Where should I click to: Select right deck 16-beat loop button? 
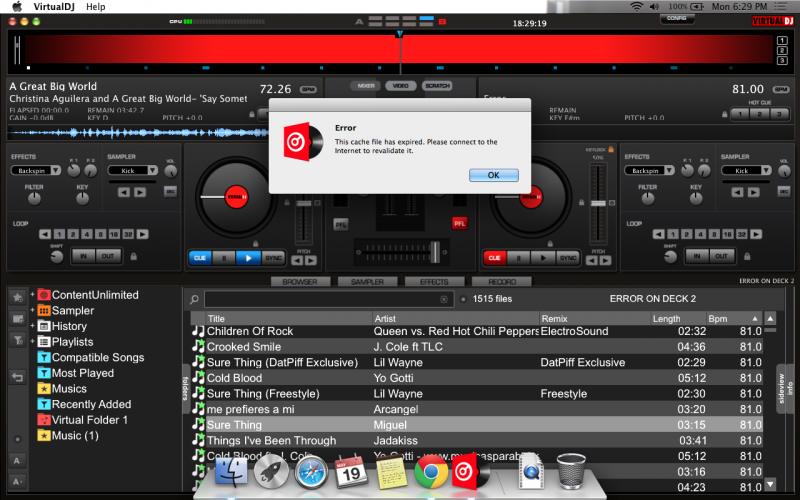[x=728, y=234]
